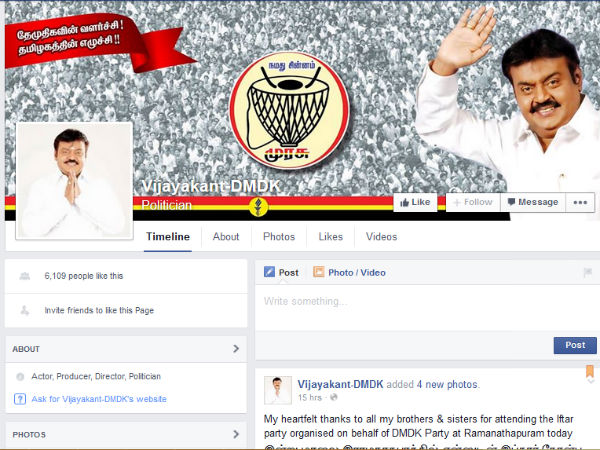Click the Message button
Screen dimensions: 600x450
pyautogui.click(x=532, y=202)
